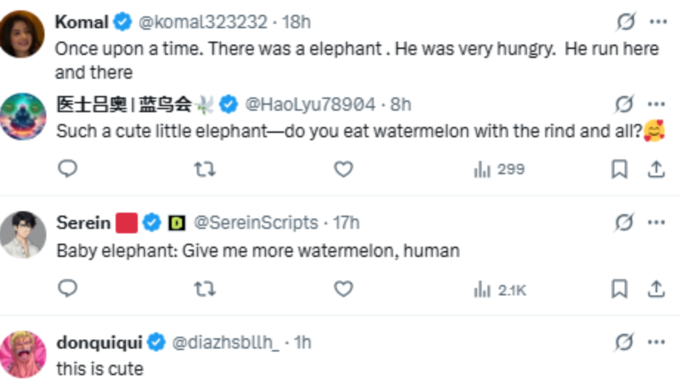Repost Serein's baby elephant tweet
Screen dimensions: 680x383
[x=204, y=289]
